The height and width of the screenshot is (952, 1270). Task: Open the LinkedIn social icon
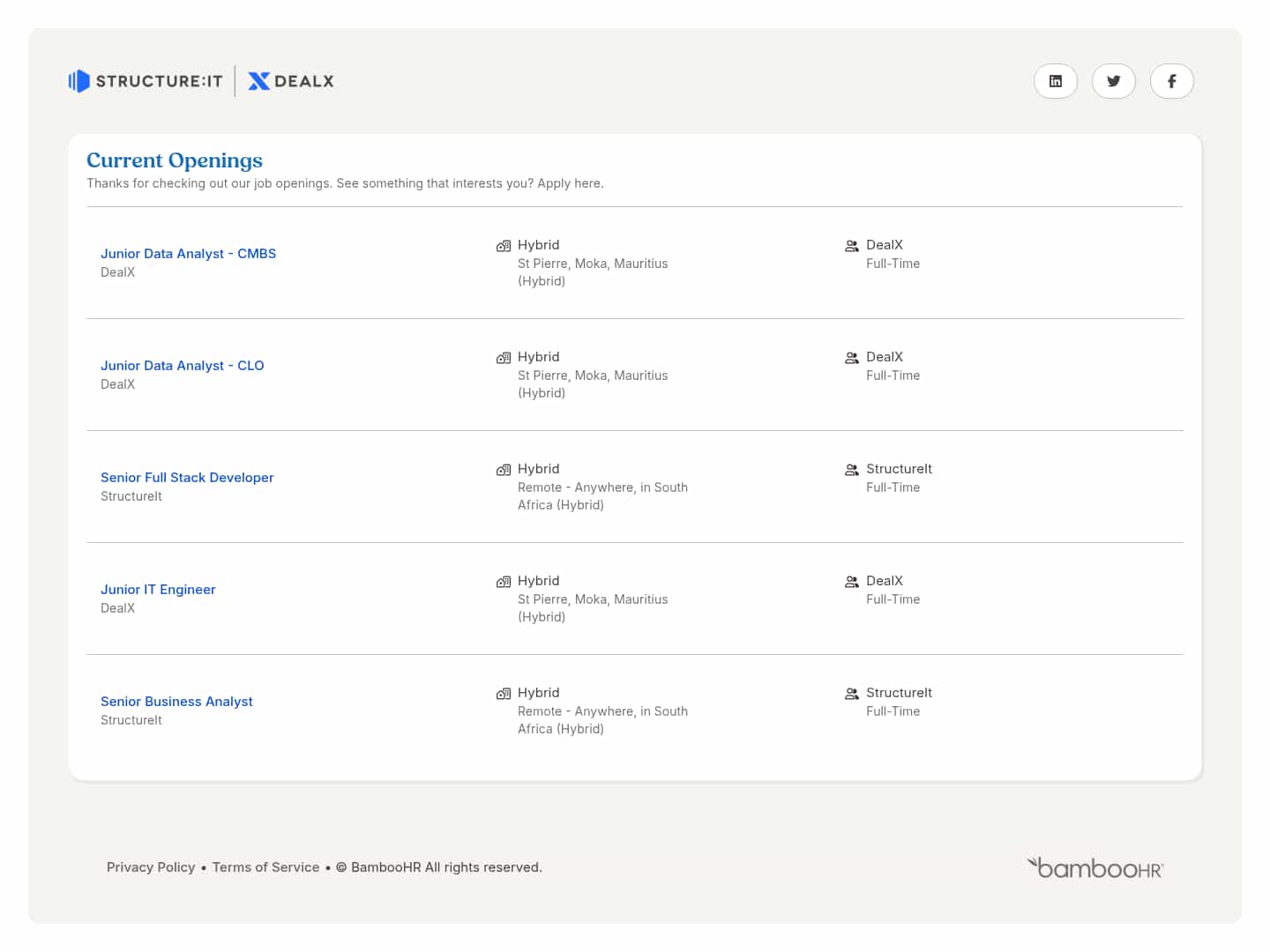(x=1056, y=81)
